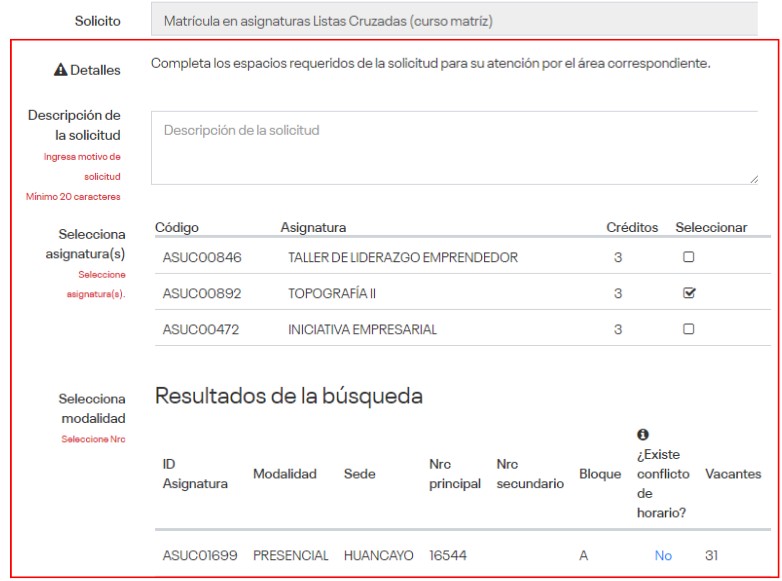Click the textarea resize handle corner
This screenshot has width=782, height=581.
pos(753,179)
